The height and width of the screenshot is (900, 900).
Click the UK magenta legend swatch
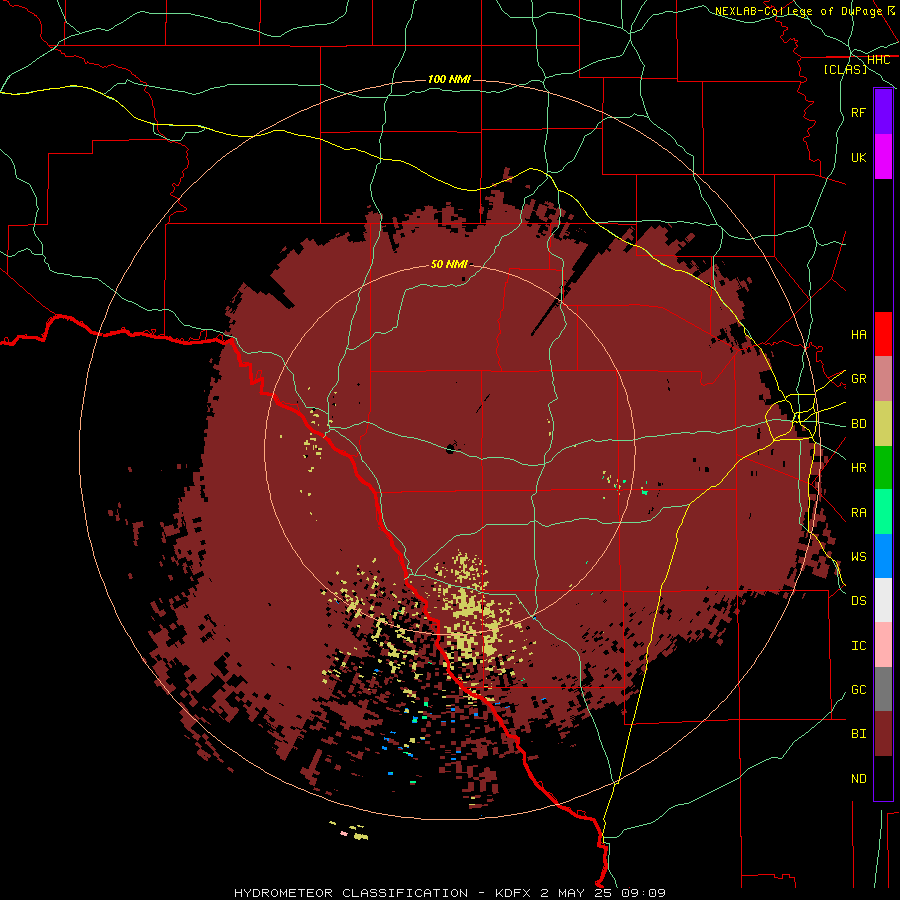click(x=883, y=157)
